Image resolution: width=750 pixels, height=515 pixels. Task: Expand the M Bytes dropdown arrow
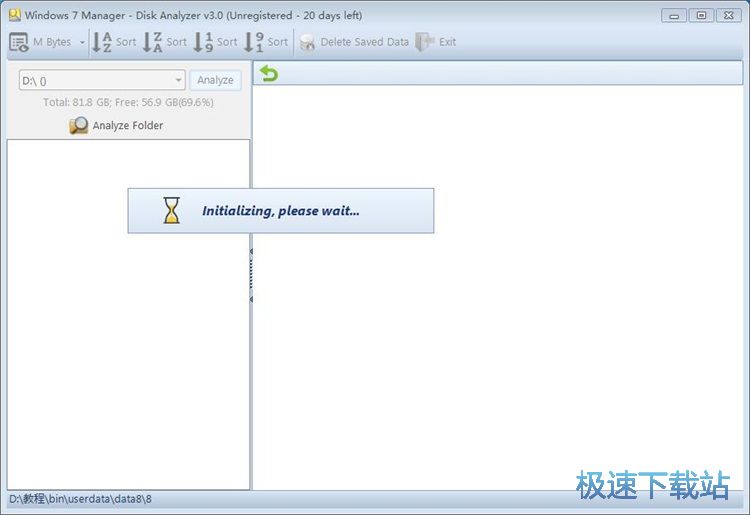(82, 42)
